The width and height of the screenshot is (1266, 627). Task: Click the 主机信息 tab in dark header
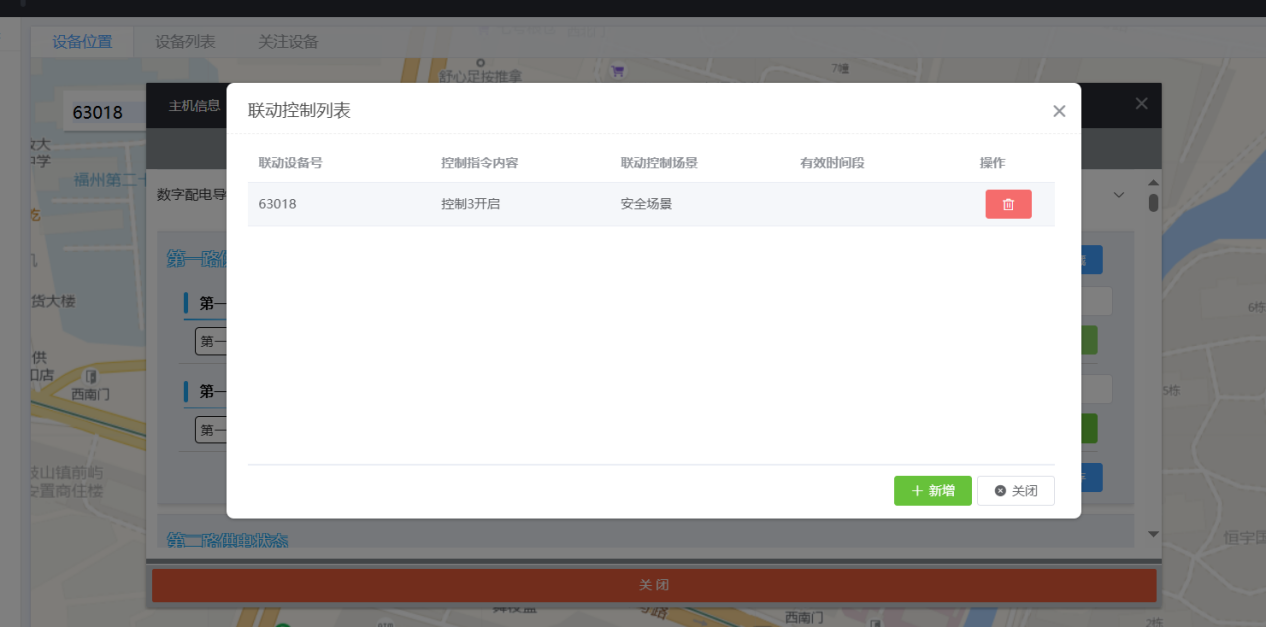point(194,105)
